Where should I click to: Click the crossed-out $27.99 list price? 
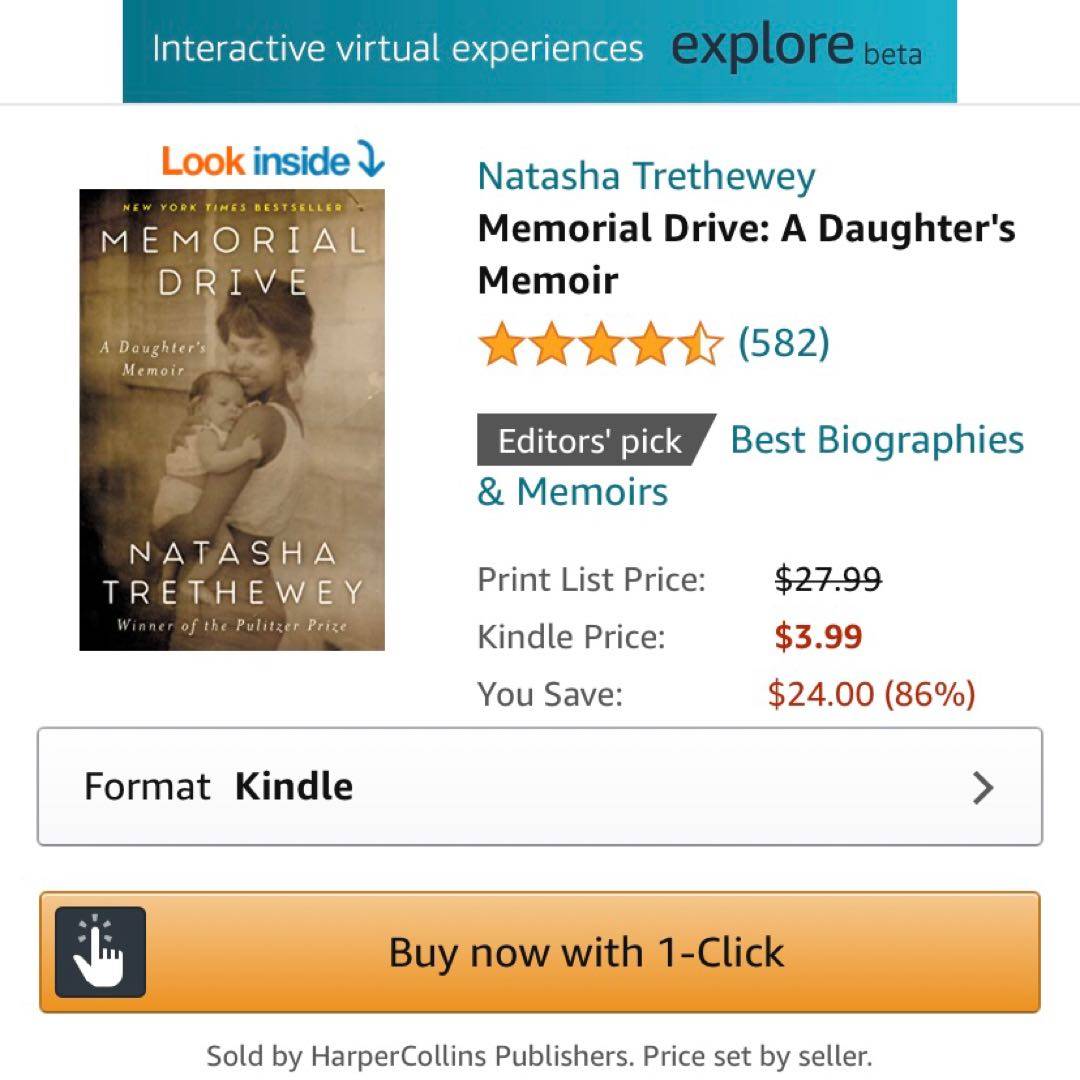(x=828, y=579)
